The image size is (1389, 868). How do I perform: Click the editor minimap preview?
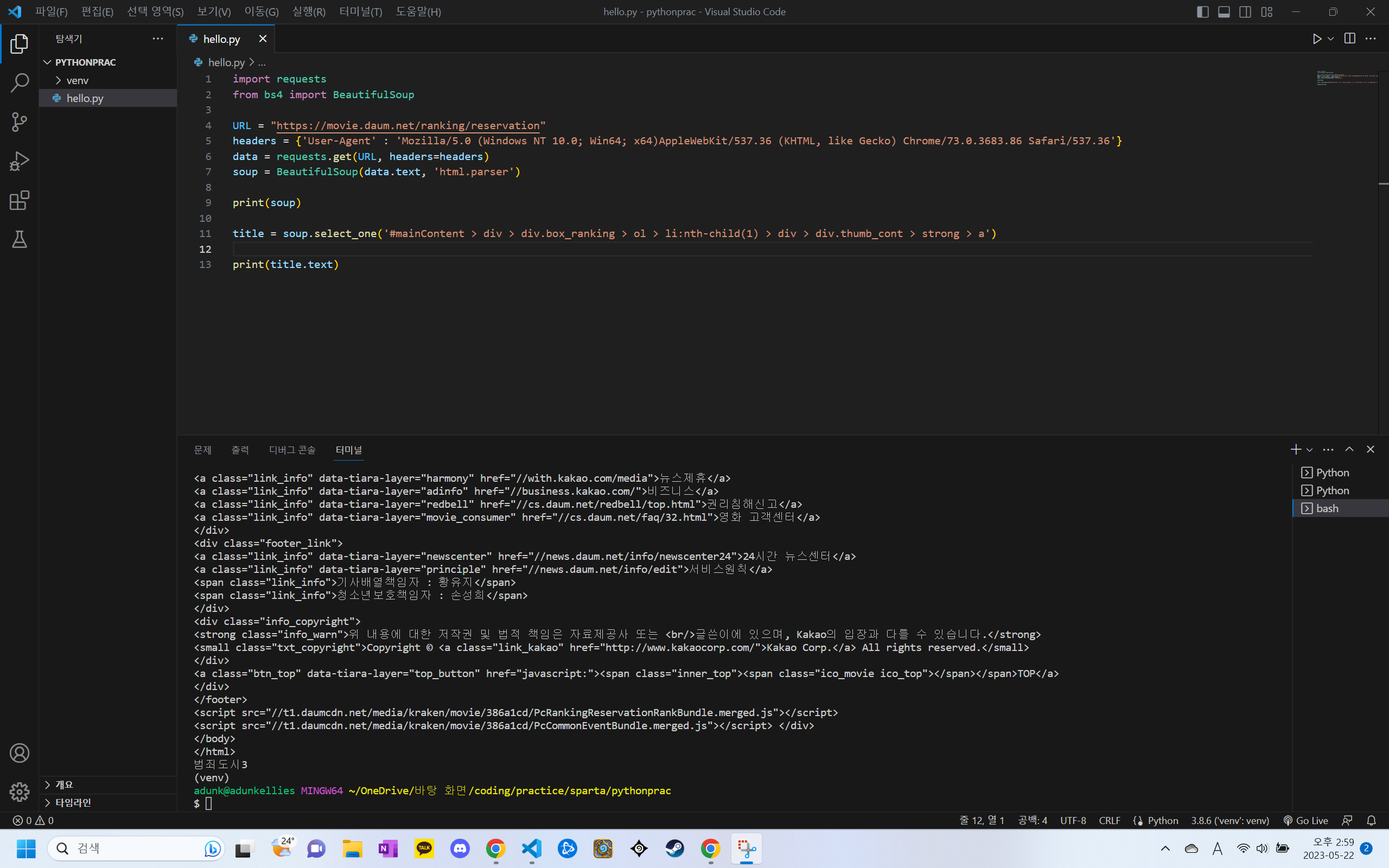(1347, 78)
